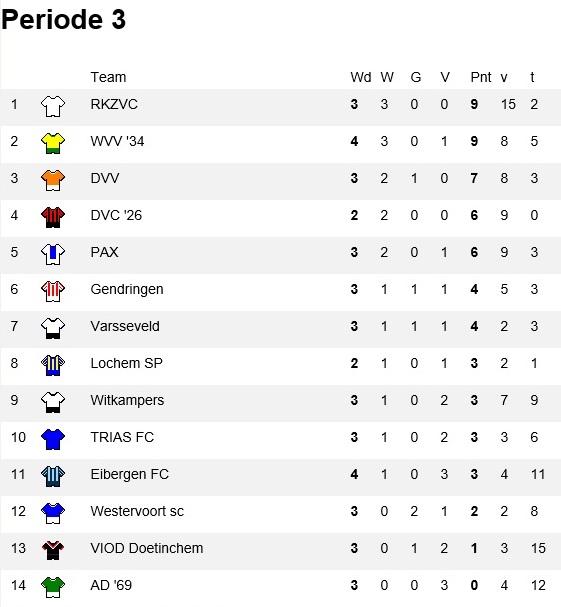Click the Eibergen FC light-blue striped jersey
Screen dimensions: 561x607
click(x=53, y=476)
